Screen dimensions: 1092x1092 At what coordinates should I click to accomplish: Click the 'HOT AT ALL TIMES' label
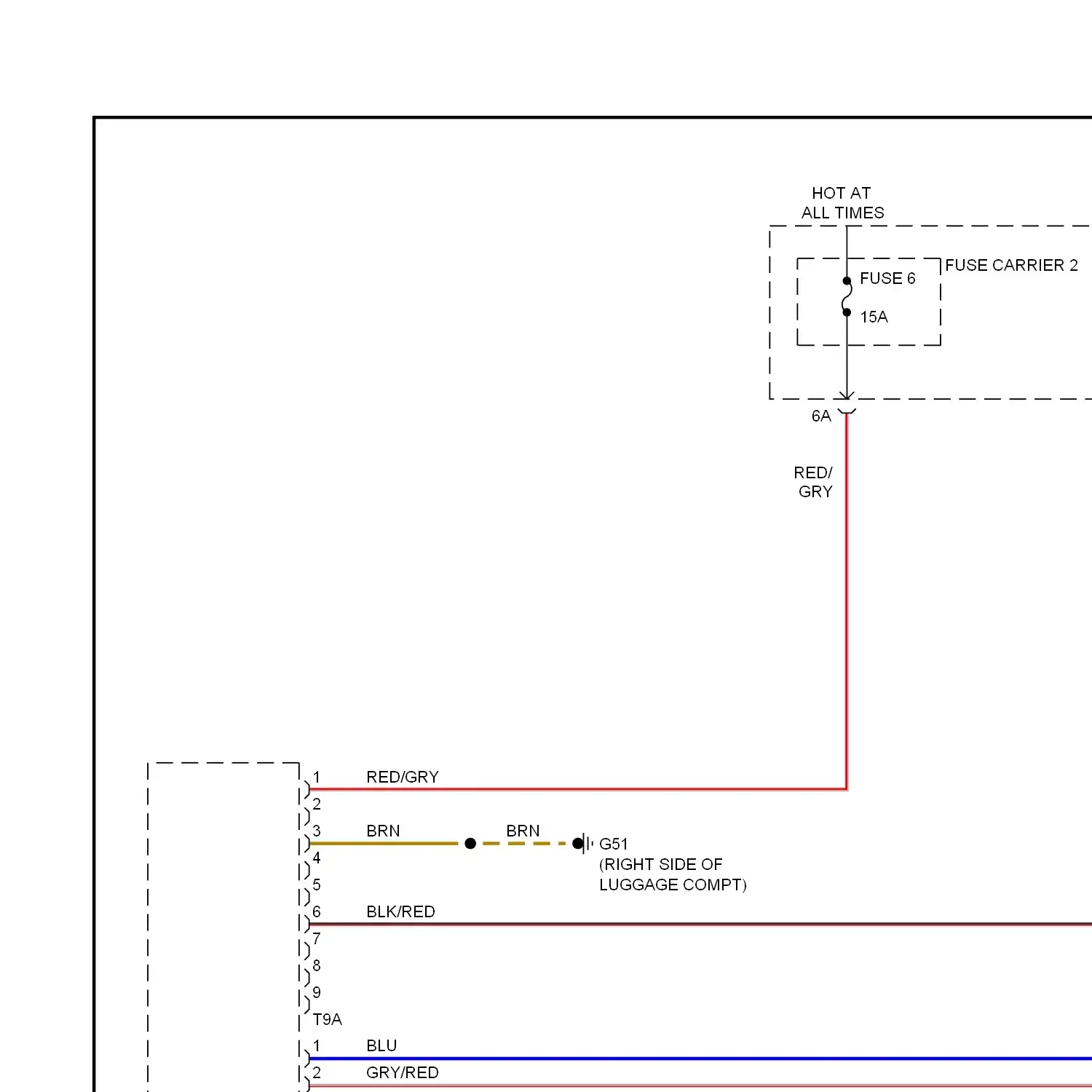842,203
